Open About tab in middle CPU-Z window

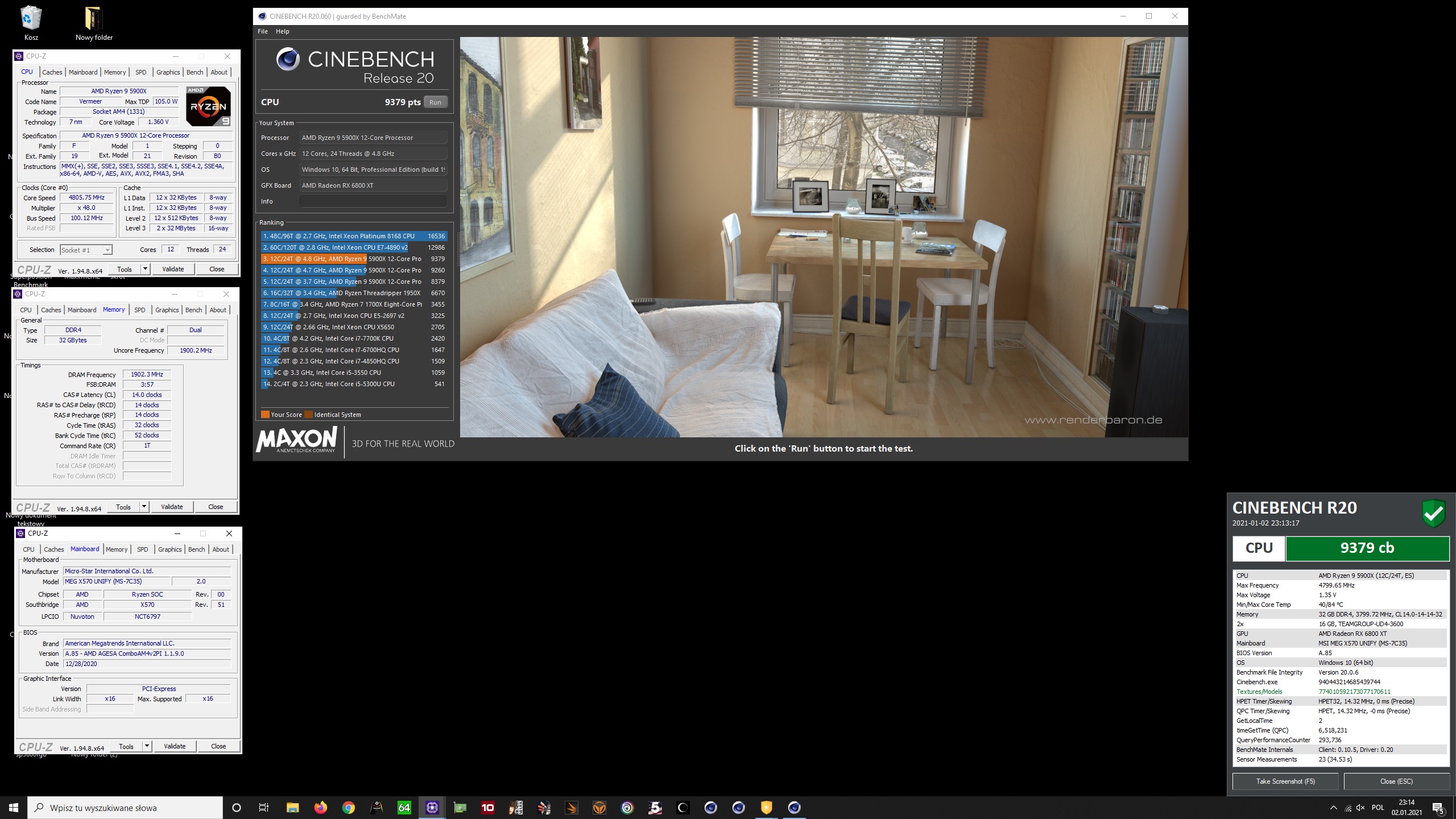tap(218, 310)
